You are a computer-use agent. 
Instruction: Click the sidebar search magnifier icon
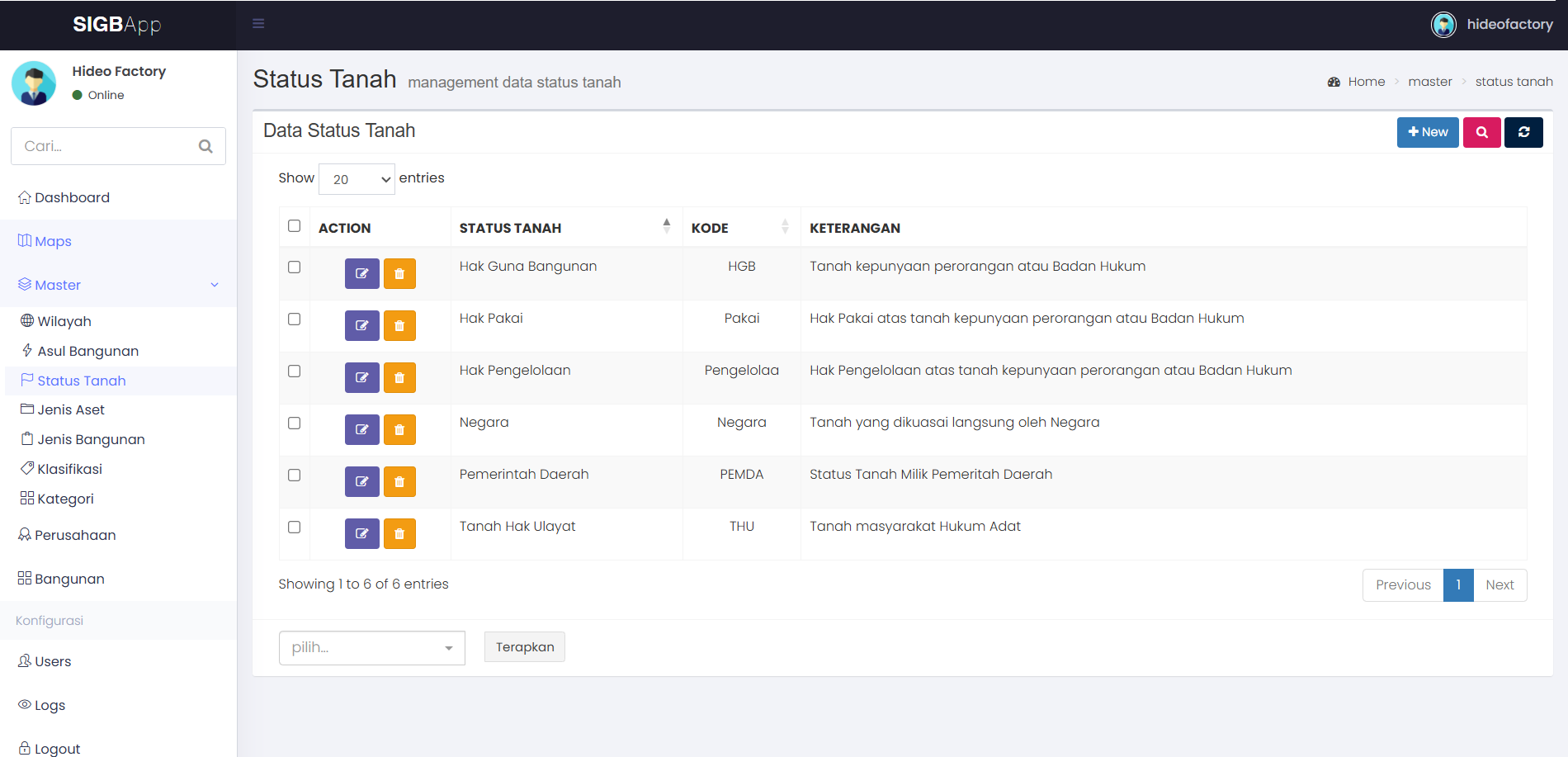click(205, 146)
